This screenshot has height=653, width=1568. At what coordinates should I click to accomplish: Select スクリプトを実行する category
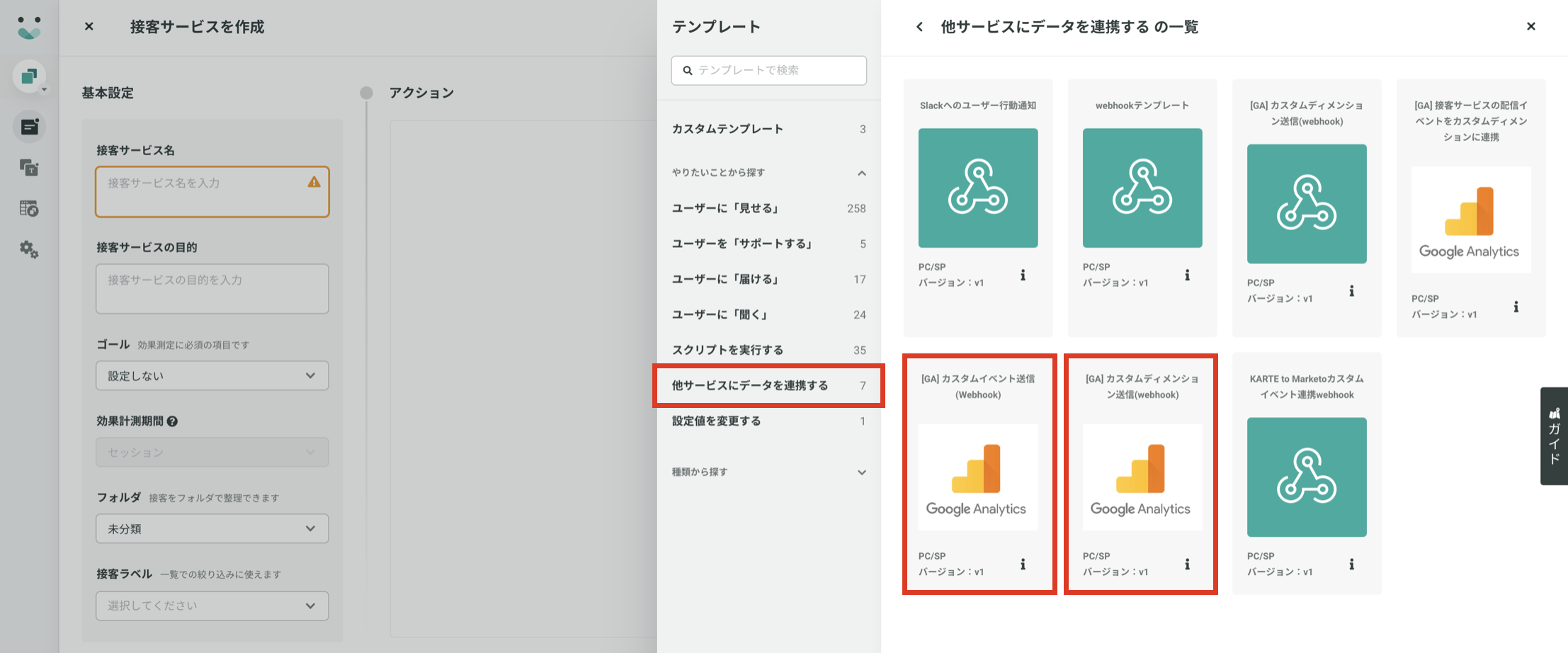pos(769,350)
